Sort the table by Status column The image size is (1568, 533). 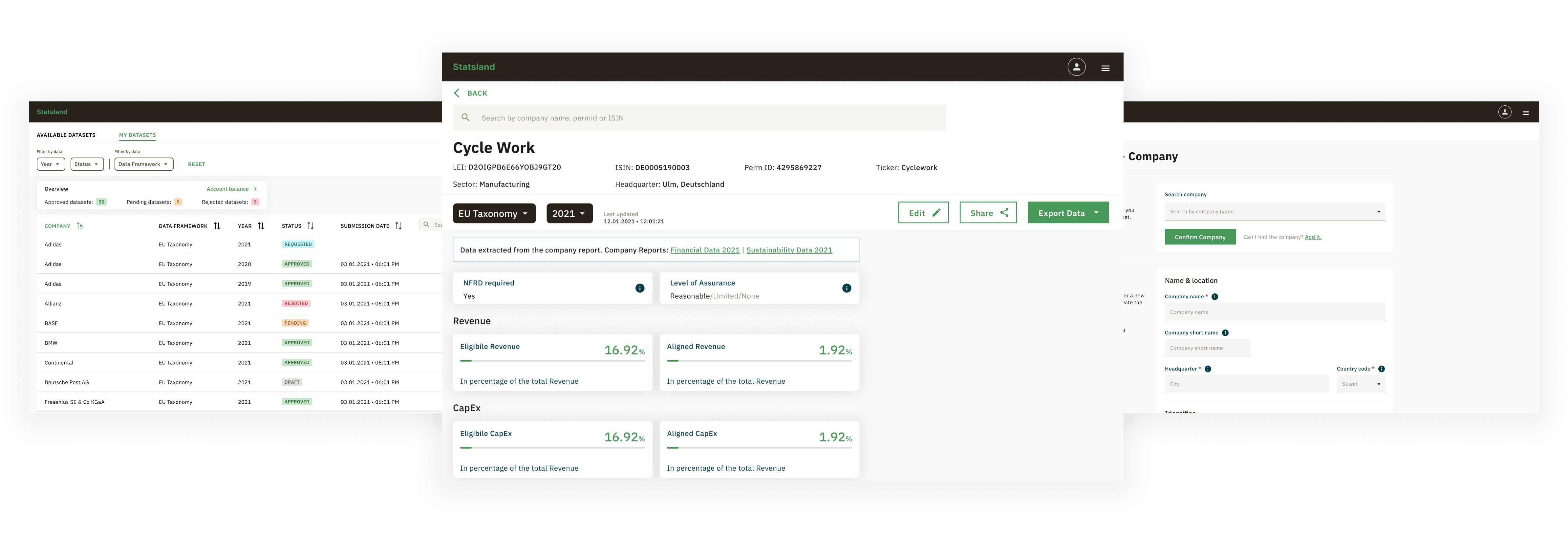pos(311,226)
